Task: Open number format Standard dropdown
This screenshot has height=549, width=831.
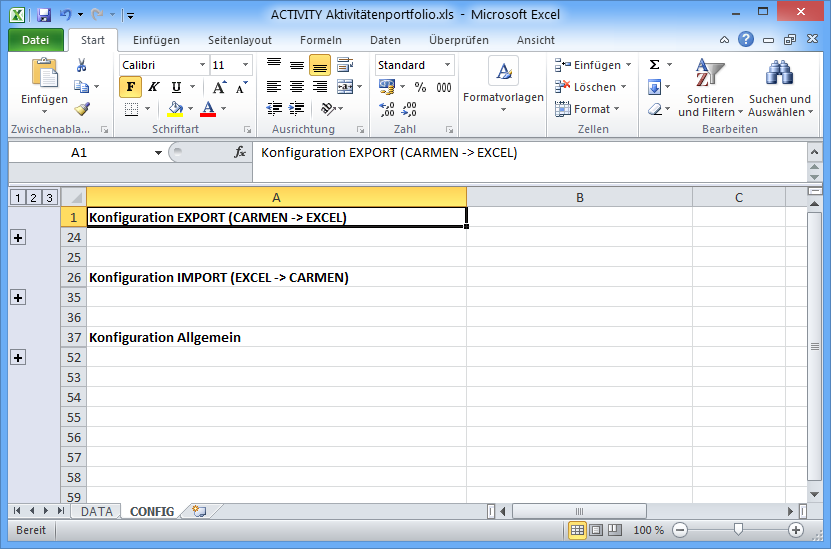Action: 447,65
